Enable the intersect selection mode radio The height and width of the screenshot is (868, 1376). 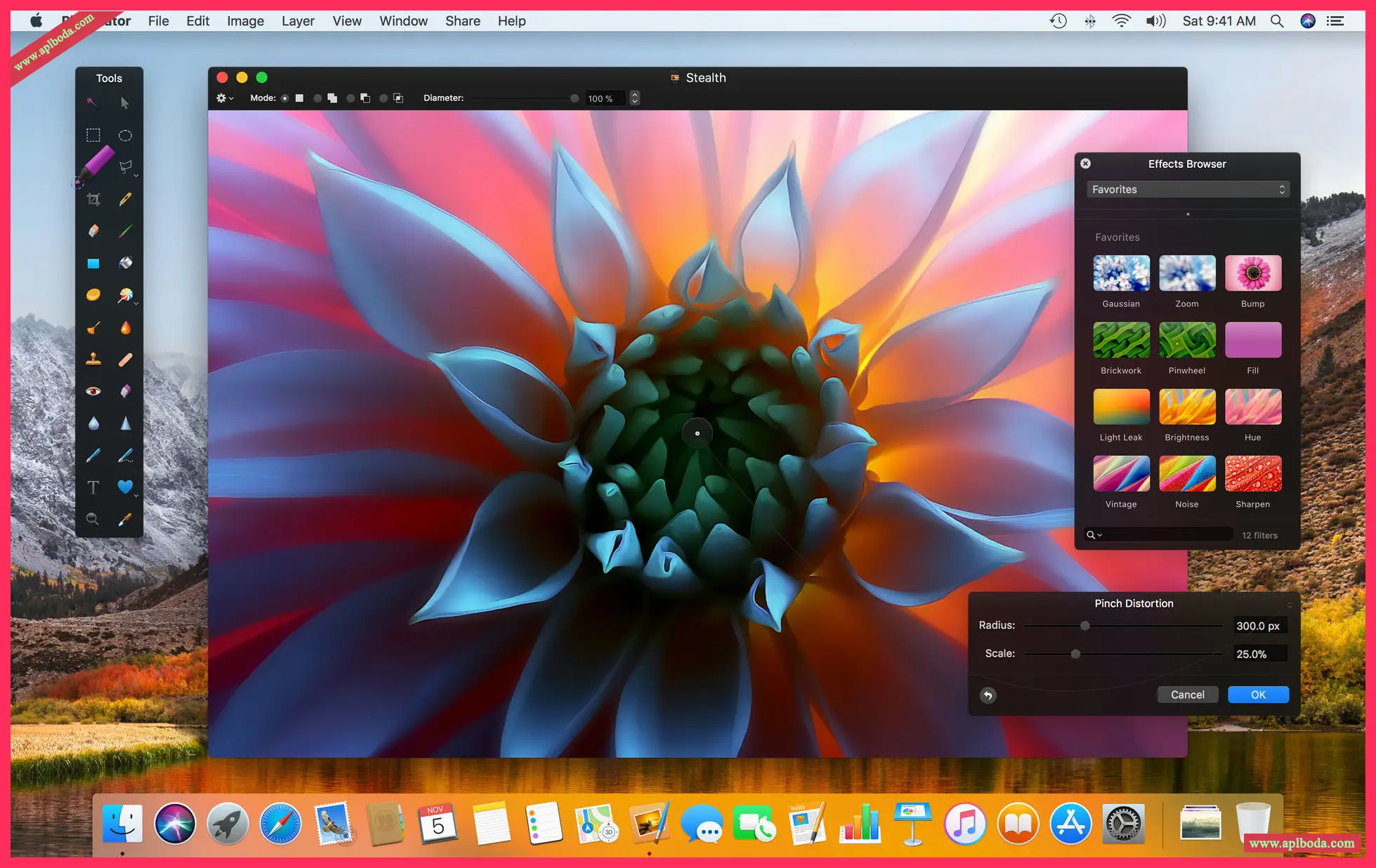click(x=384, y=98)
